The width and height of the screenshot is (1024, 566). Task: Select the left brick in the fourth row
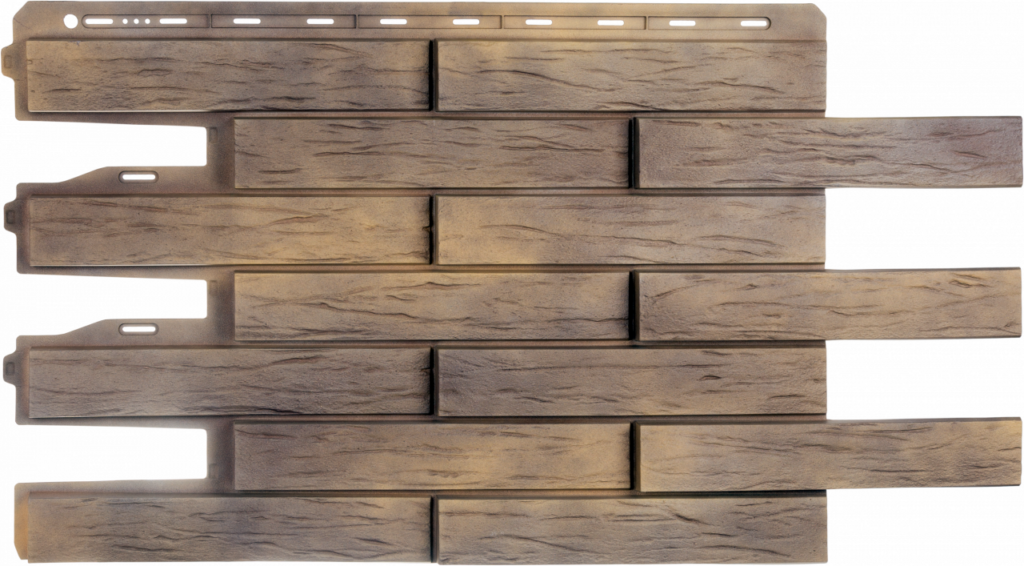pos(431,305)
